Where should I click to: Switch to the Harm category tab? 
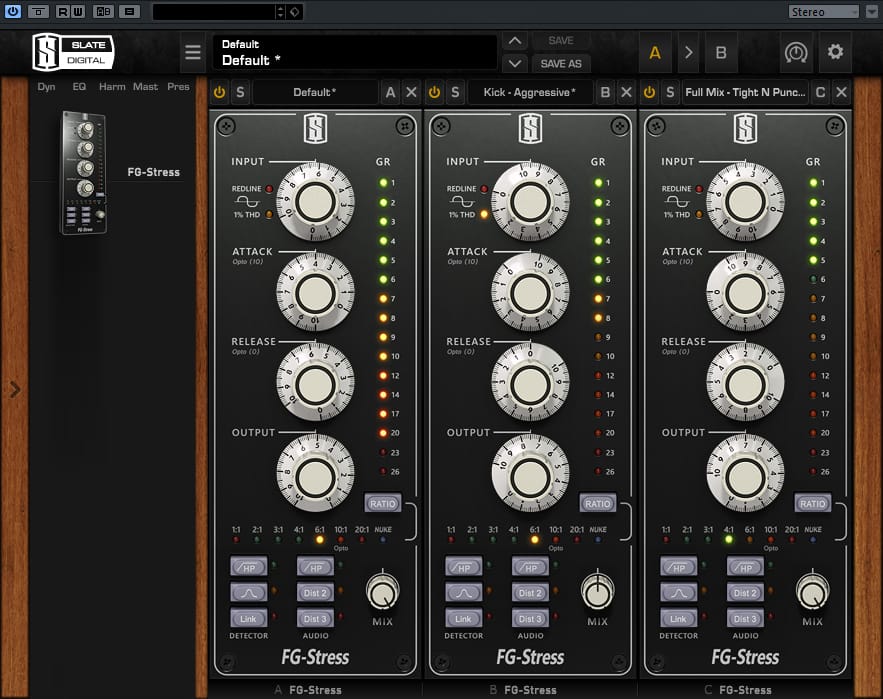112,87
